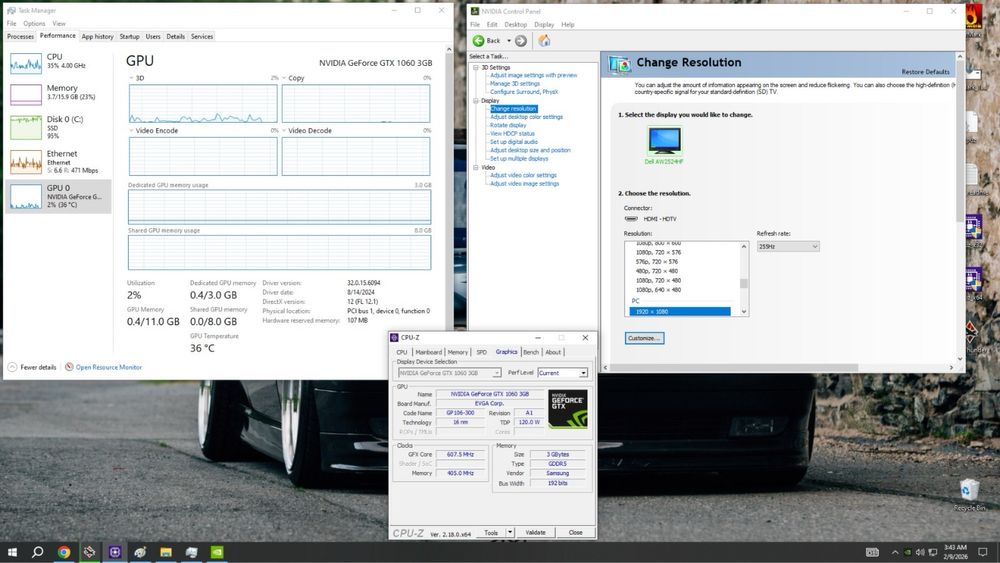Click the CPU-Z taskbar icon
1000x563 pixels.
pos(115,552)
